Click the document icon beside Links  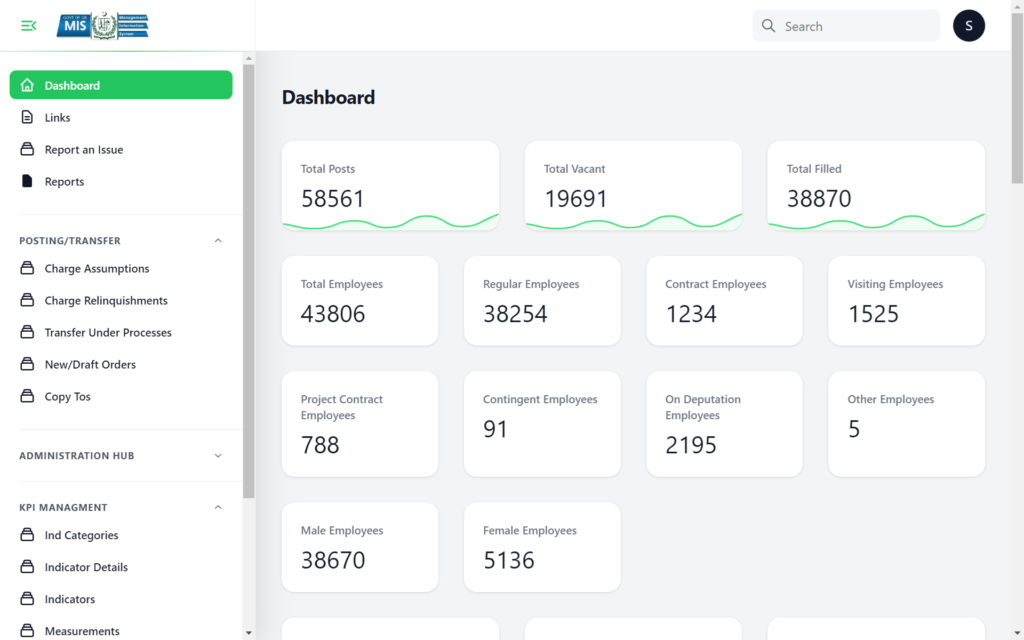coord(27,118)
